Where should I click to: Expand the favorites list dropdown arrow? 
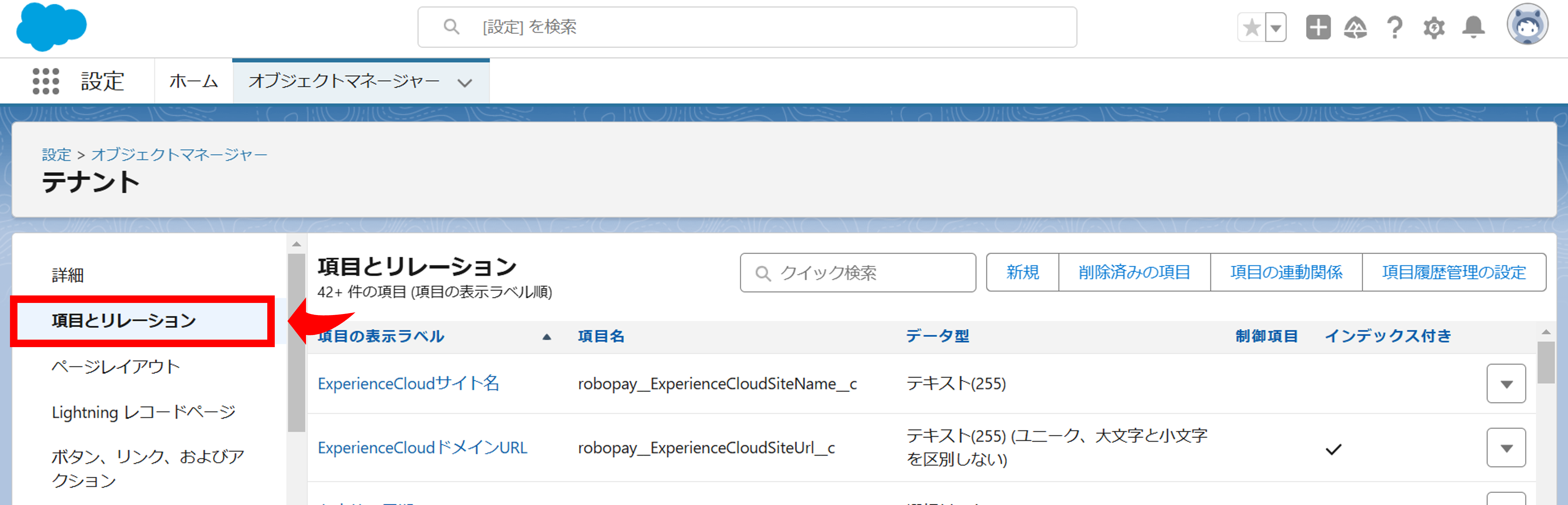pyautogui.click(x=1276, y=27)
